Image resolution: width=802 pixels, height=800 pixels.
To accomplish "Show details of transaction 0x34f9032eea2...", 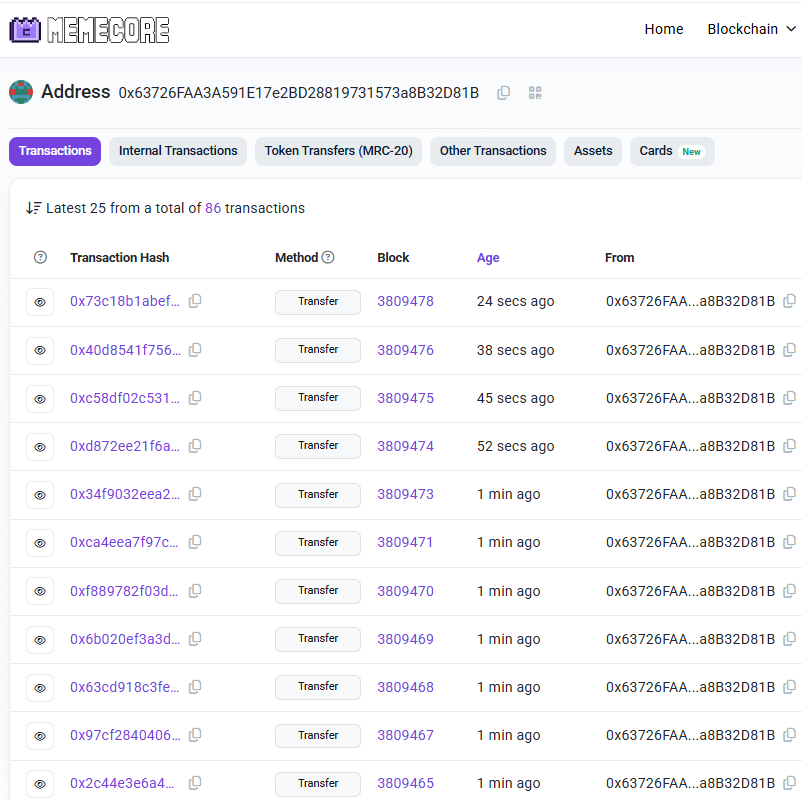I will click(40, 494).
